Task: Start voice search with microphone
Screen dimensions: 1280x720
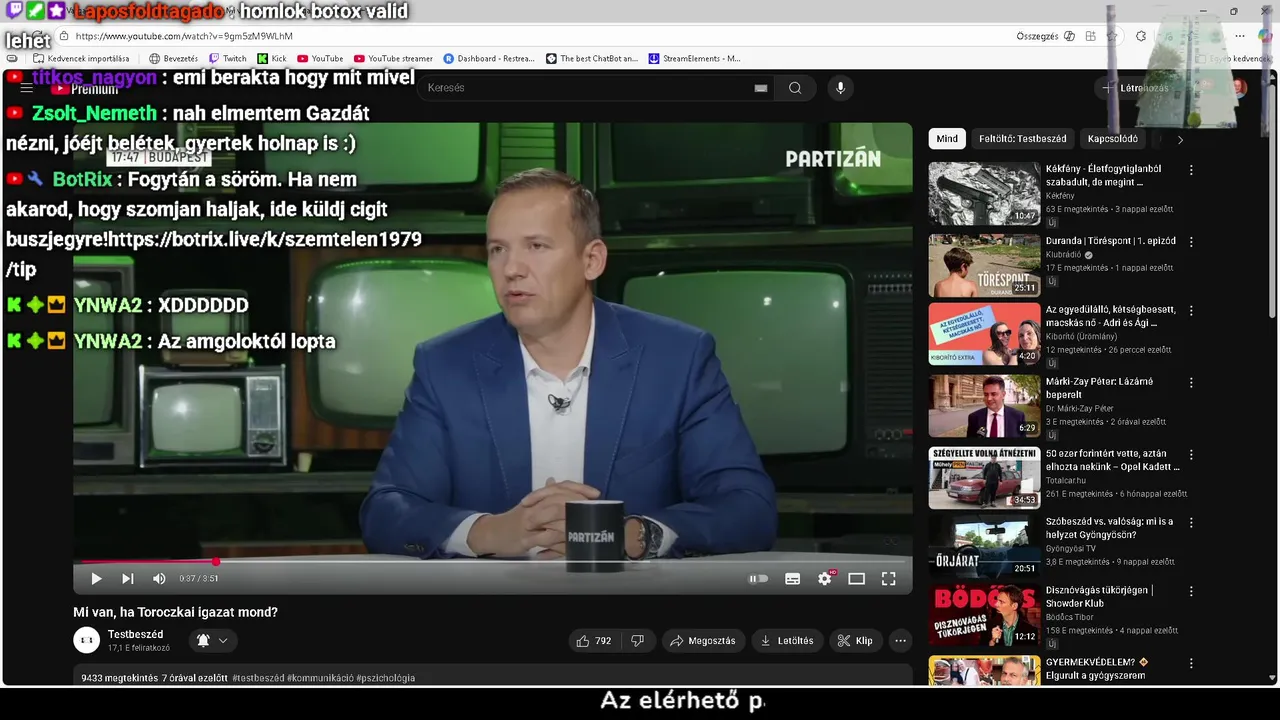Action: pyautogui.click(x=840, y=88)
